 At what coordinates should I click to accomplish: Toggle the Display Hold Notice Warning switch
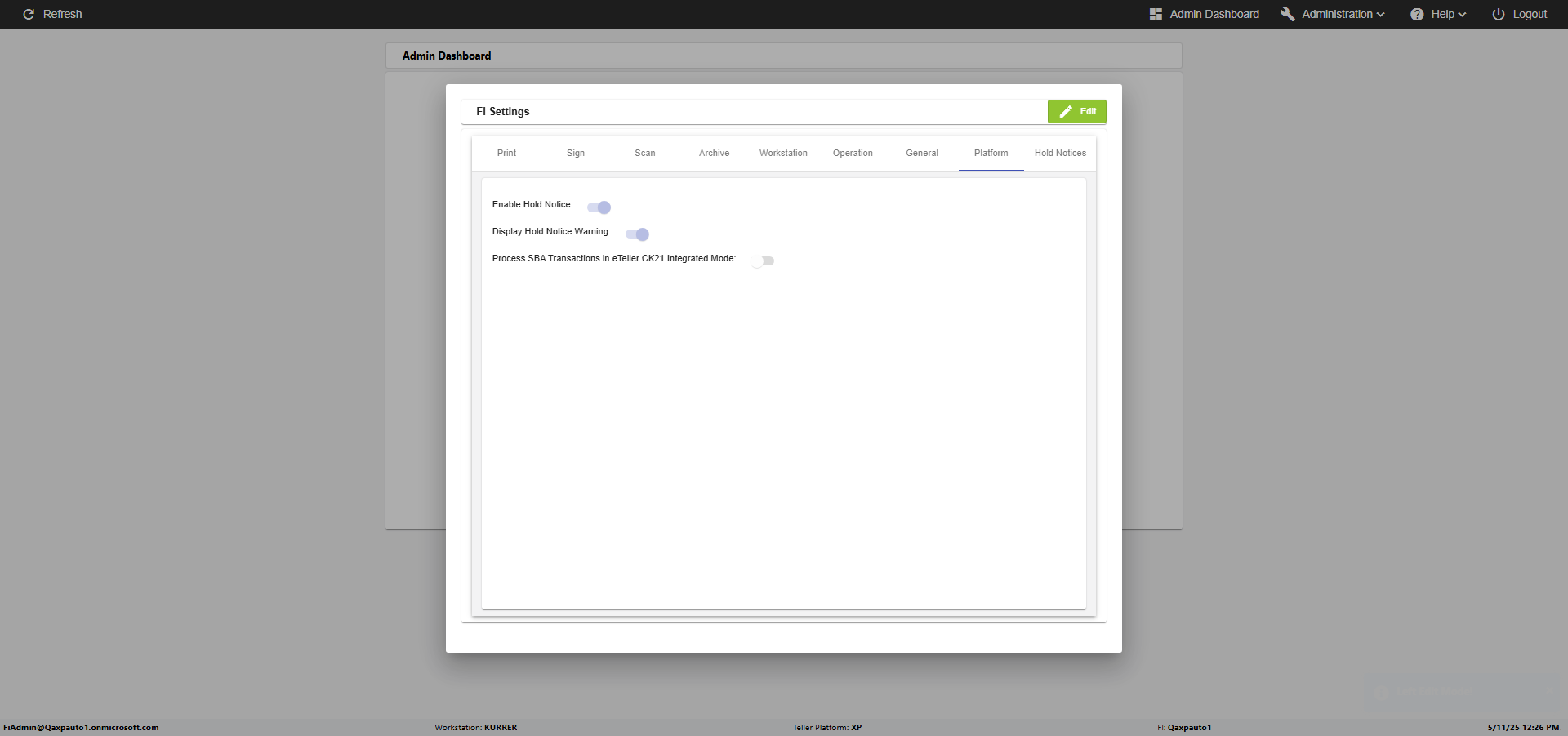click(637, 234)
